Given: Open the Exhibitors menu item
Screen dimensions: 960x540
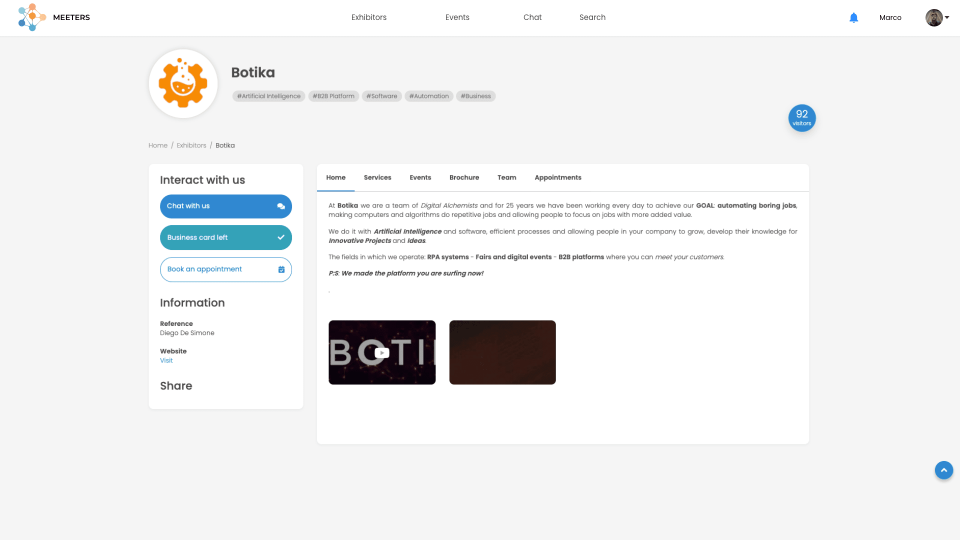Looking at the screenshot, I should click(369, 17).
